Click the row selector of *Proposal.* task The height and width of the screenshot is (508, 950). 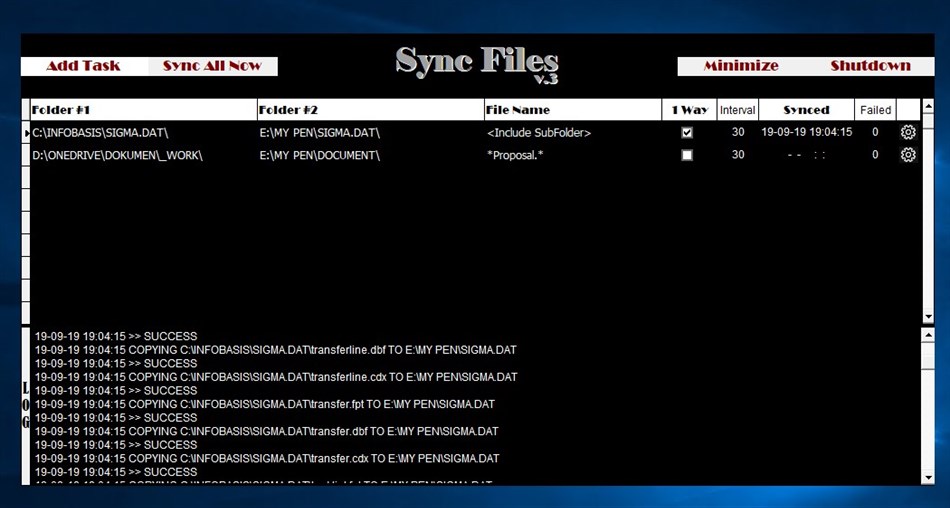click(26, 155)
